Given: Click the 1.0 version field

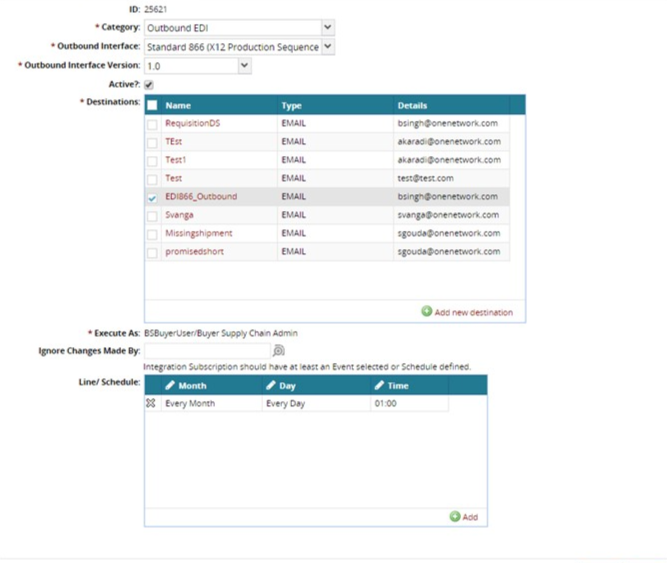Looking at the screenshot, I should point(191,66).
